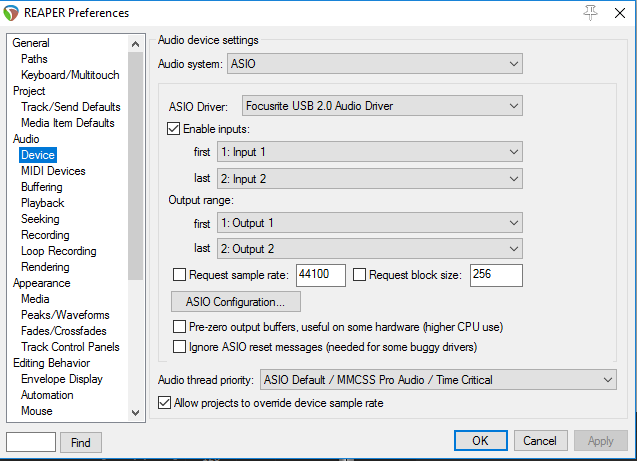Open the ASIO Driver dropdown
This screenshot has width=637, height=461.
pos(382,106)
